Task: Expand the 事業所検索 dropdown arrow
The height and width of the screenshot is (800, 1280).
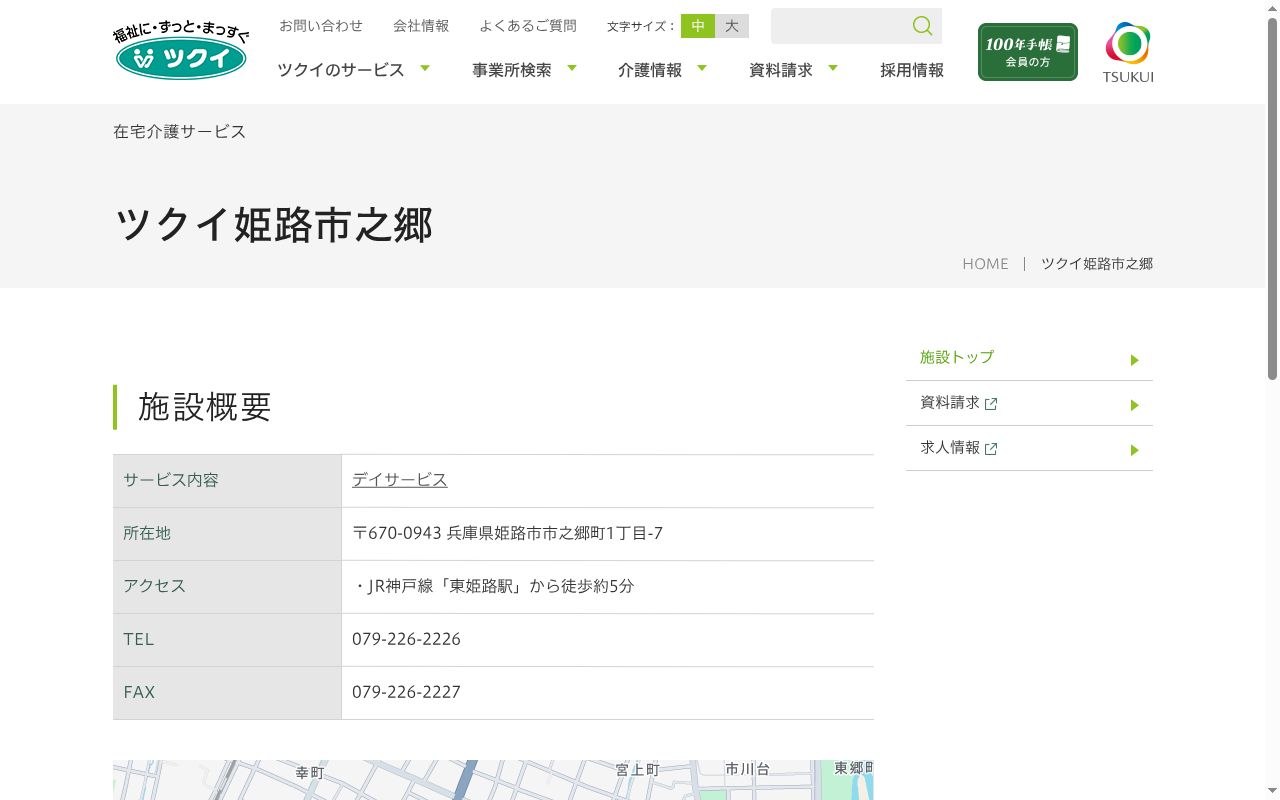Action: (x=572, y=68)
